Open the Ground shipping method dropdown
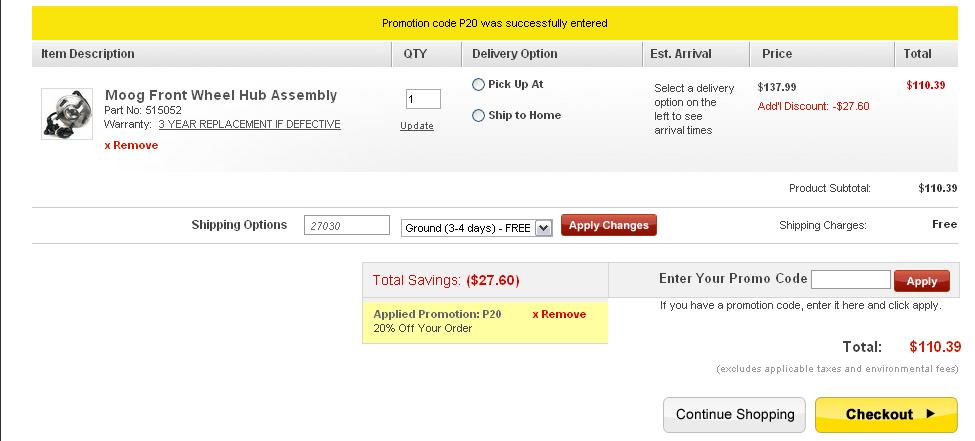Viewport: 975px width, 441px height. pos(476,228)
